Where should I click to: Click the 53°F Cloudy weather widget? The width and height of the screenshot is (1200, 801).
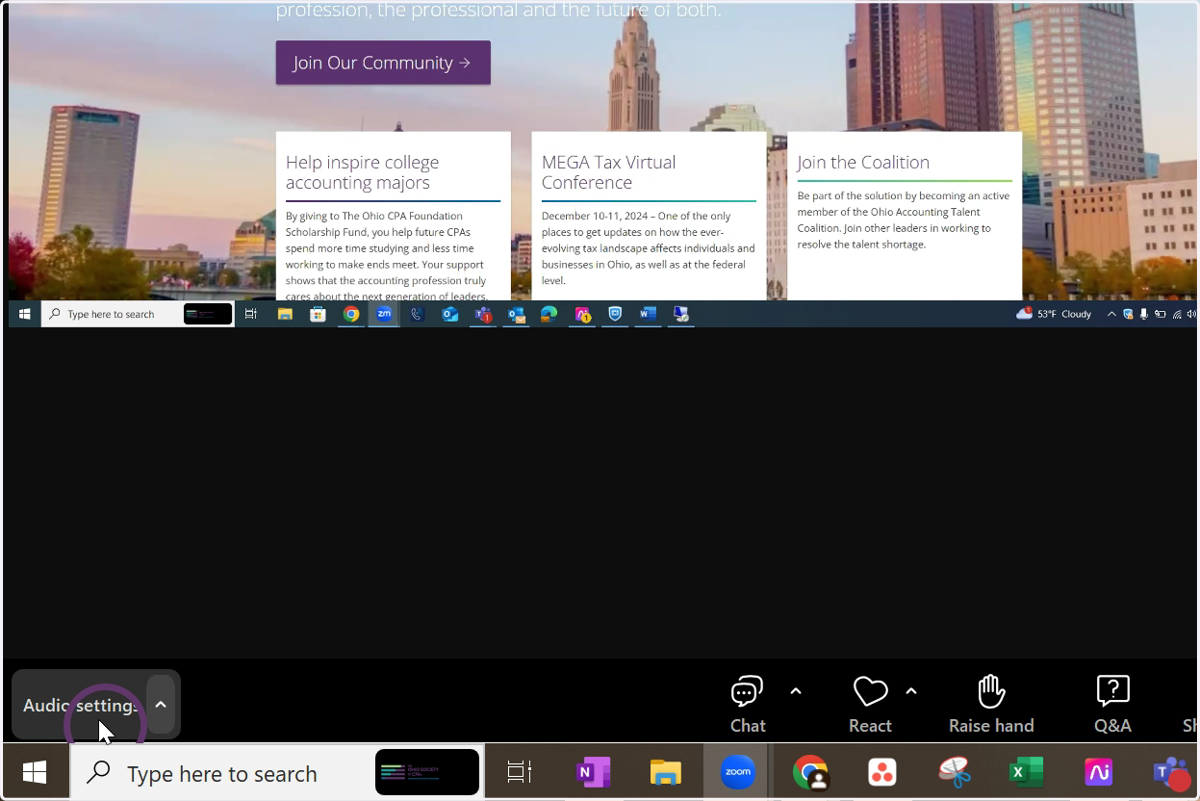point(1054,314)
